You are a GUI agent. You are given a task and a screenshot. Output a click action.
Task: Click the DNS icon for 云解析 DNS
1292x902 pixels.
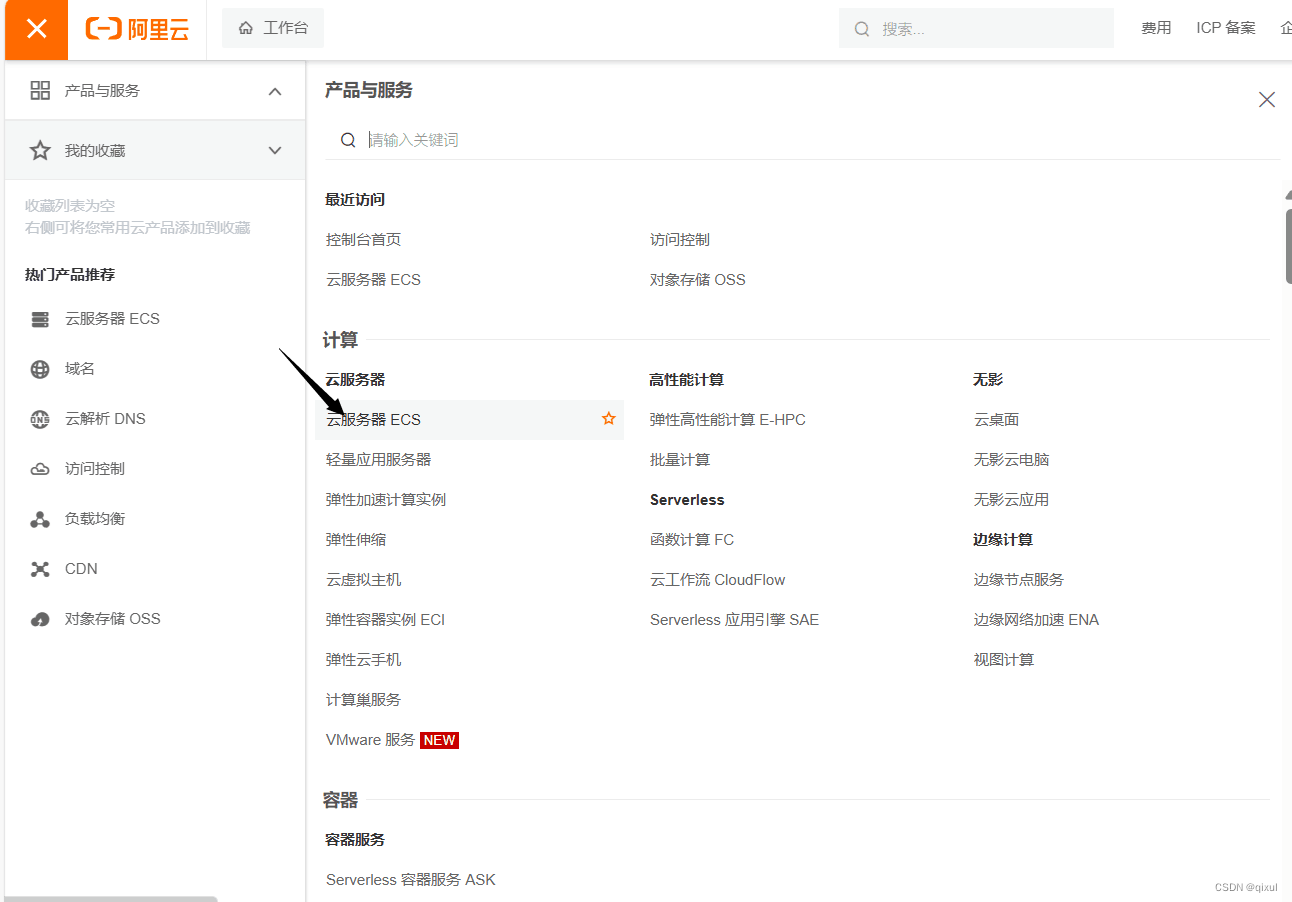(x=40, y=419)
